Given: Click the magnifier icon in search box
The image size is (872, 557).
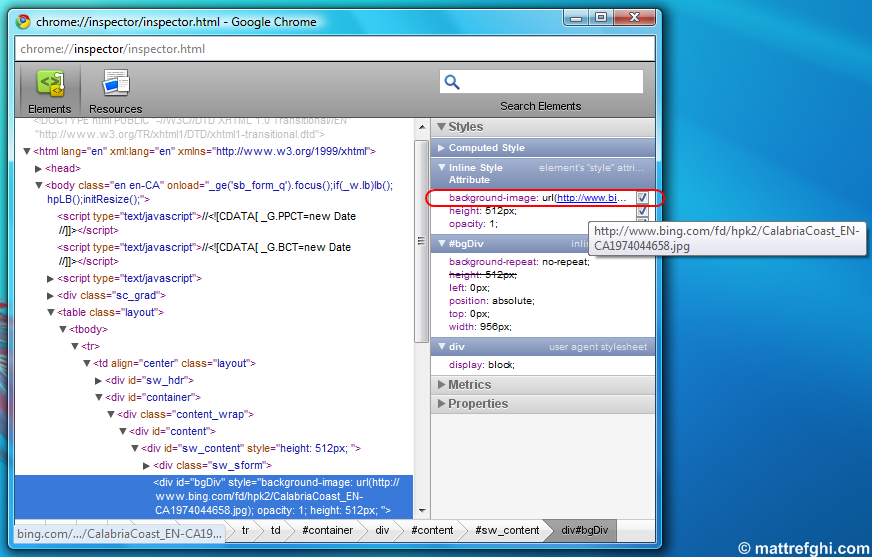Looking at the screenshot, I should tap(452, 82).
